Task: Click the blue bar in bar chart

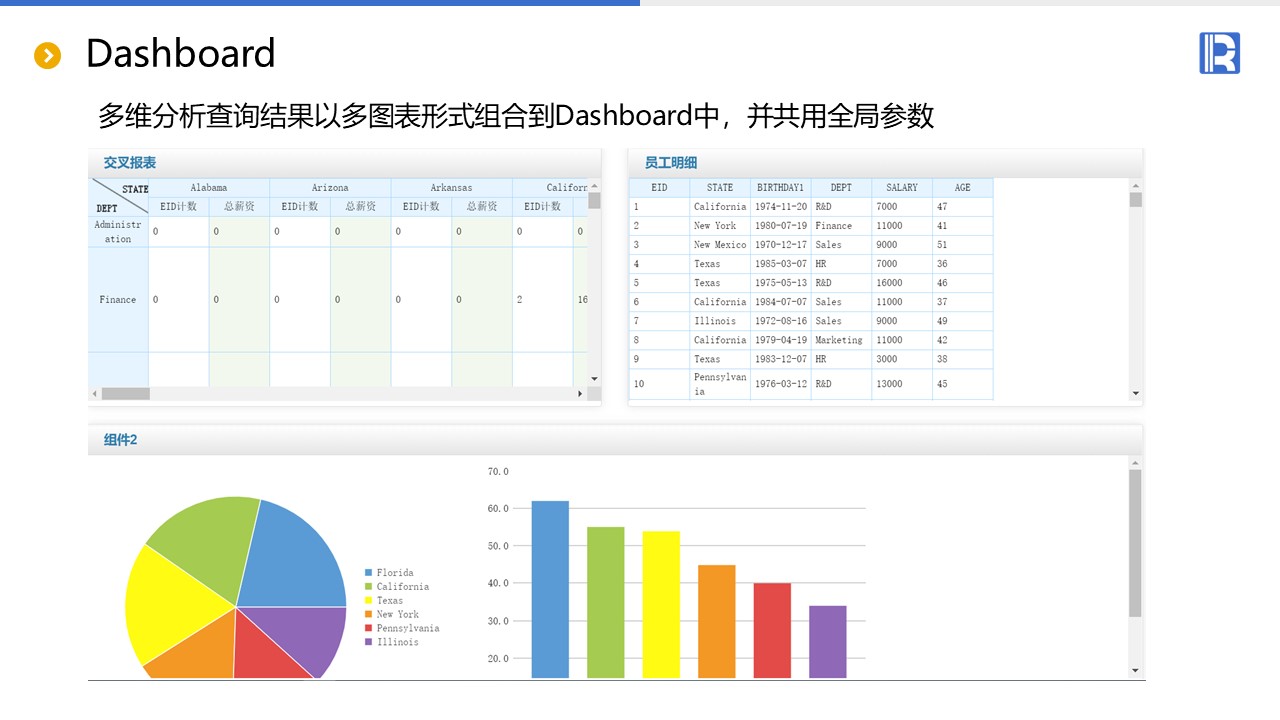Action: pos(550,590)
